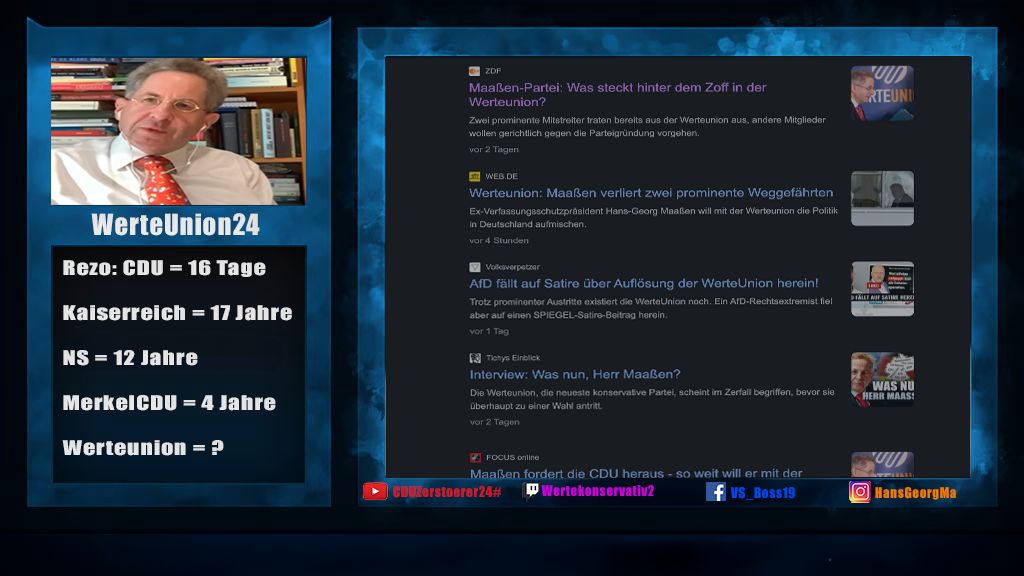Click 'vor 4 Stunden' timestamp under WEB.DE article
Screen dimensions: 1024x576
[499, 240]
